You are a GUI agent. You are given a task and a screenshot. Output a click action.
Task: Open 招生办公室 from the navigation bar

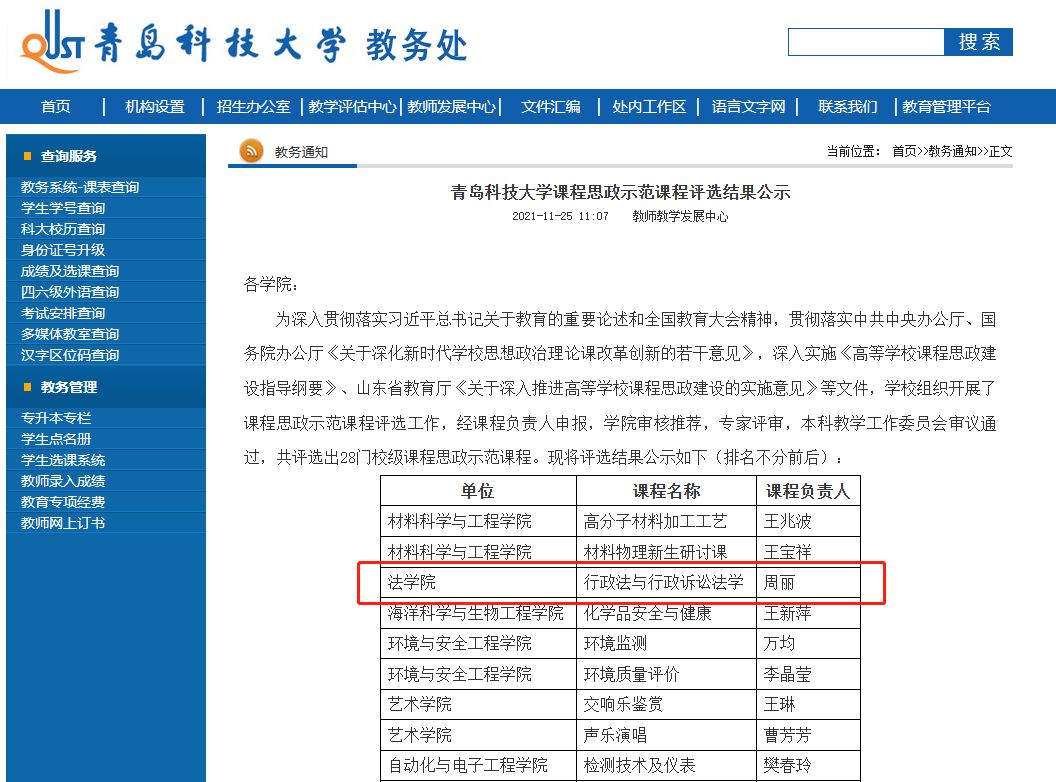(253, 107)
